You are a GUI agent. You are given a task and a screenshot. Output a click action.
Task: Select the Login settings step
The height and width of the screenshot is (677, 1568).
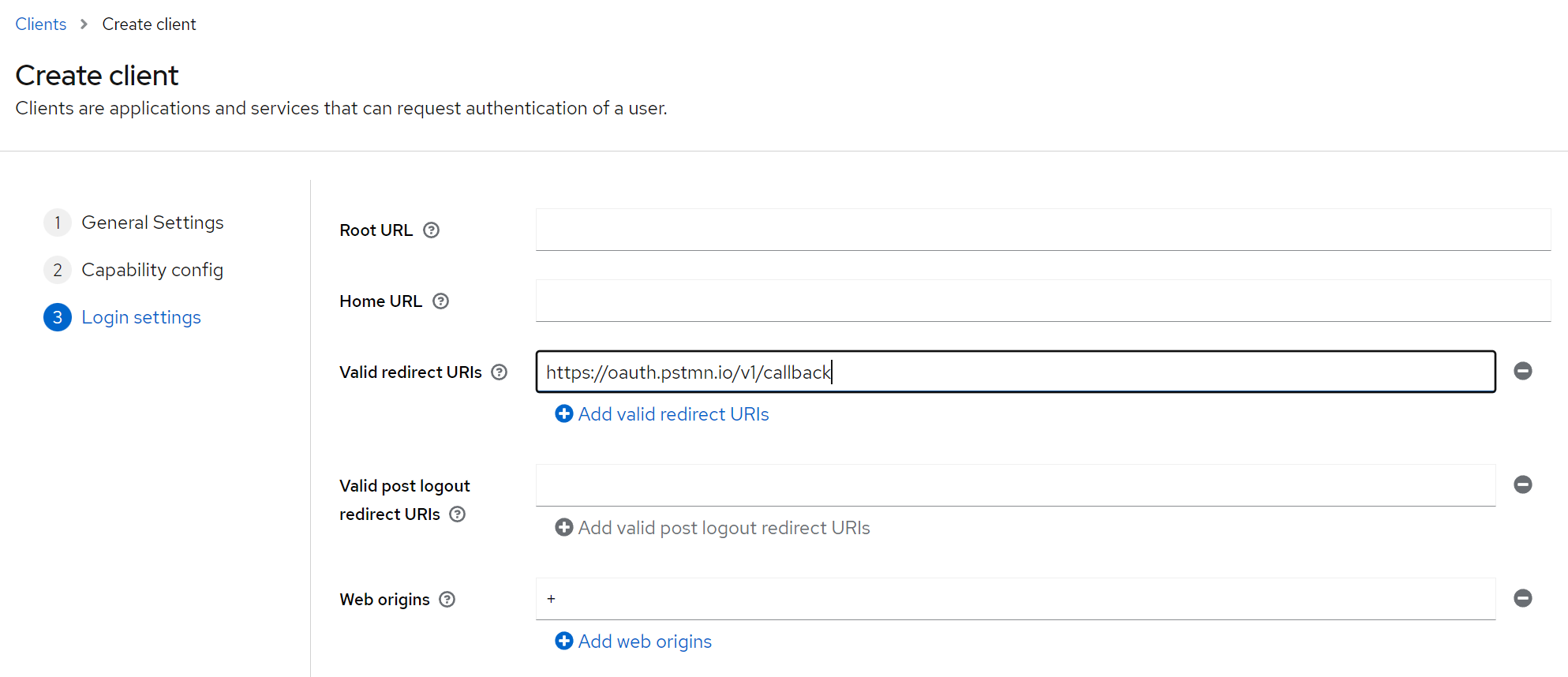coord(122,317)
